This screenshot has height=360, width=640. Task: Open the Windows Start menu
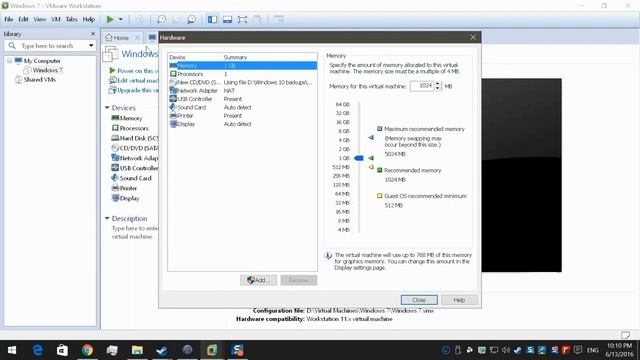click(11, 350)
